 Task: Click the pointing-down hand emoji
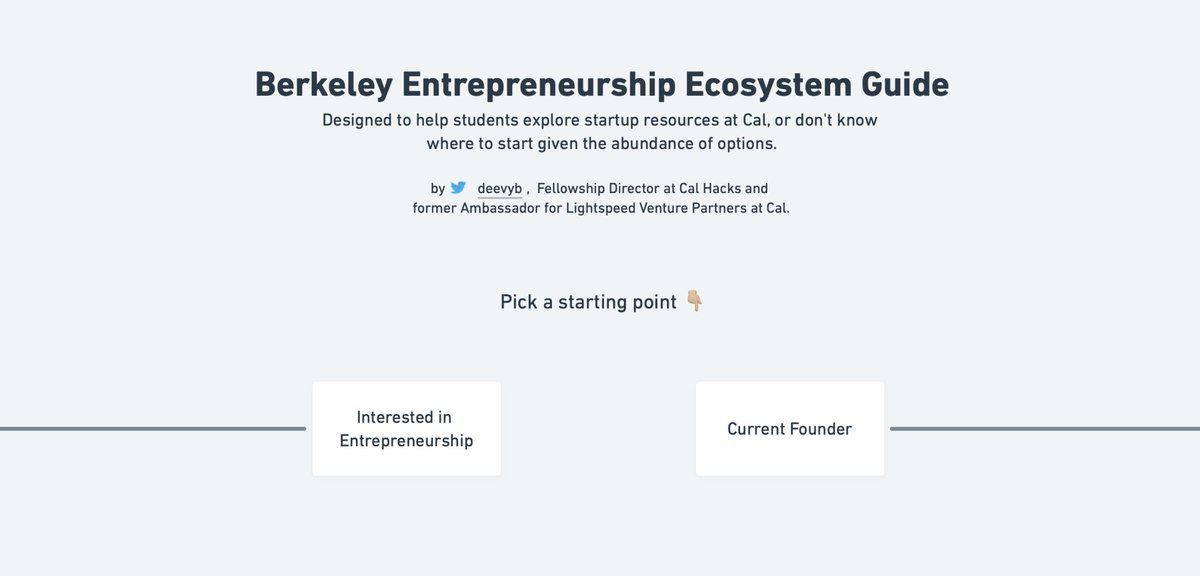click(695, 302)
